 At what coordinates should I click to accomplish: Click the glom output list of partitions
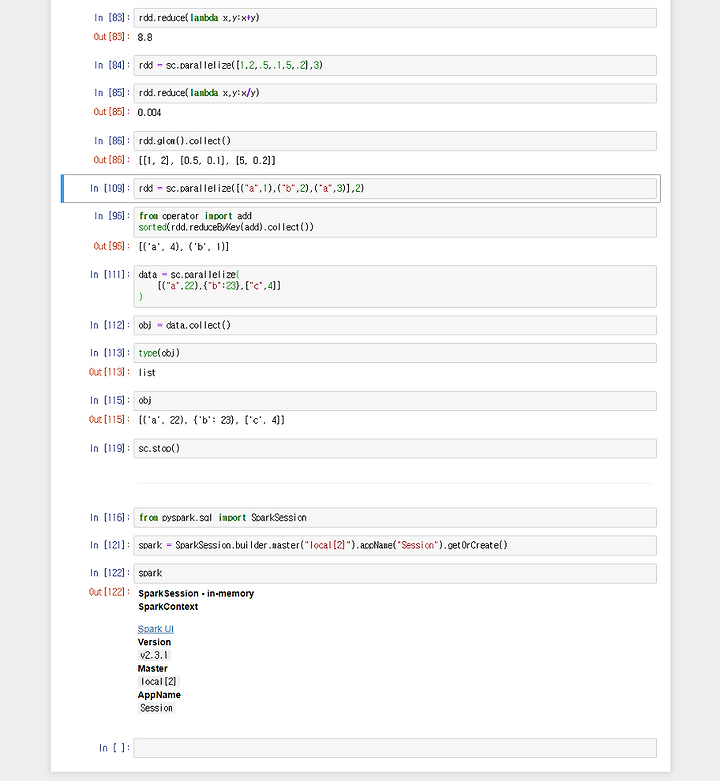207,160
